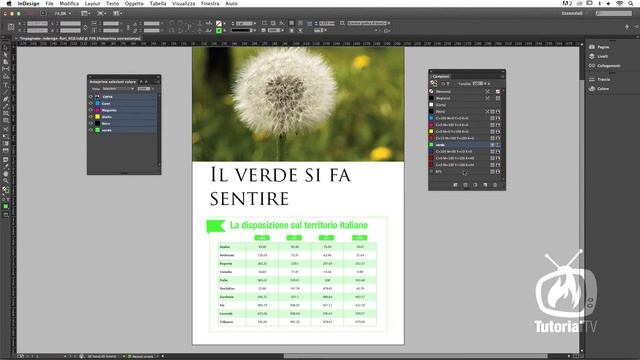Image resolution: width=640 pixels, height=360 pixels.
Task: Click text formatting T icon in Campioni
Action: (448, 84)
